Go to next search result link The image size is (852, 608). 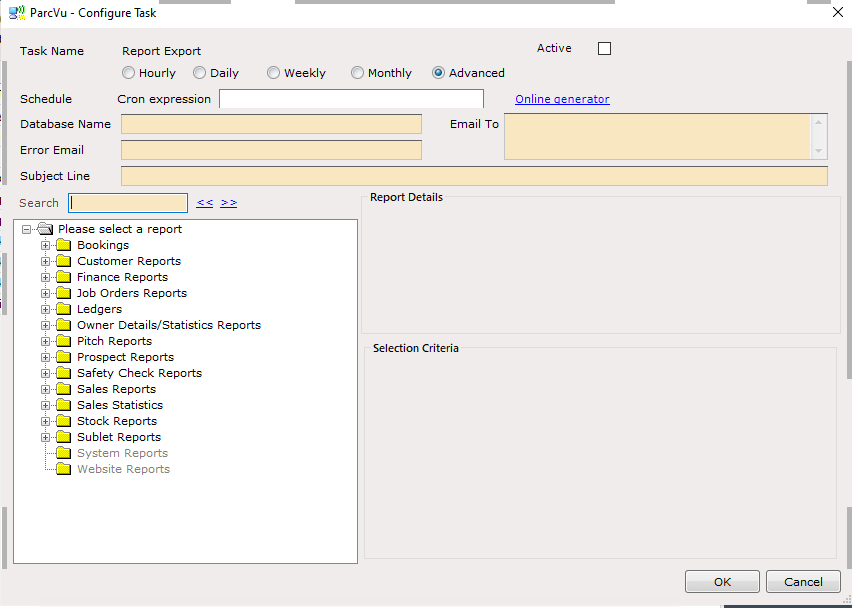(x=229, y=203)
